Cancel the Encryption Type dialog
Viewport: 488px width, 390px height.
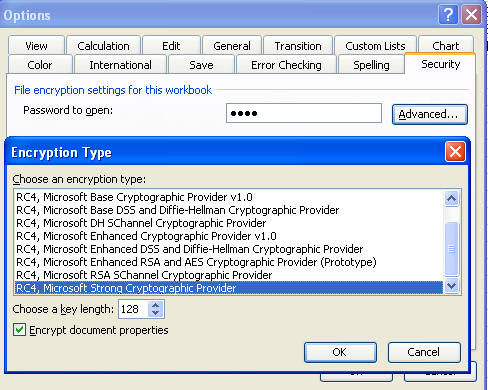[x=424, y=352]
